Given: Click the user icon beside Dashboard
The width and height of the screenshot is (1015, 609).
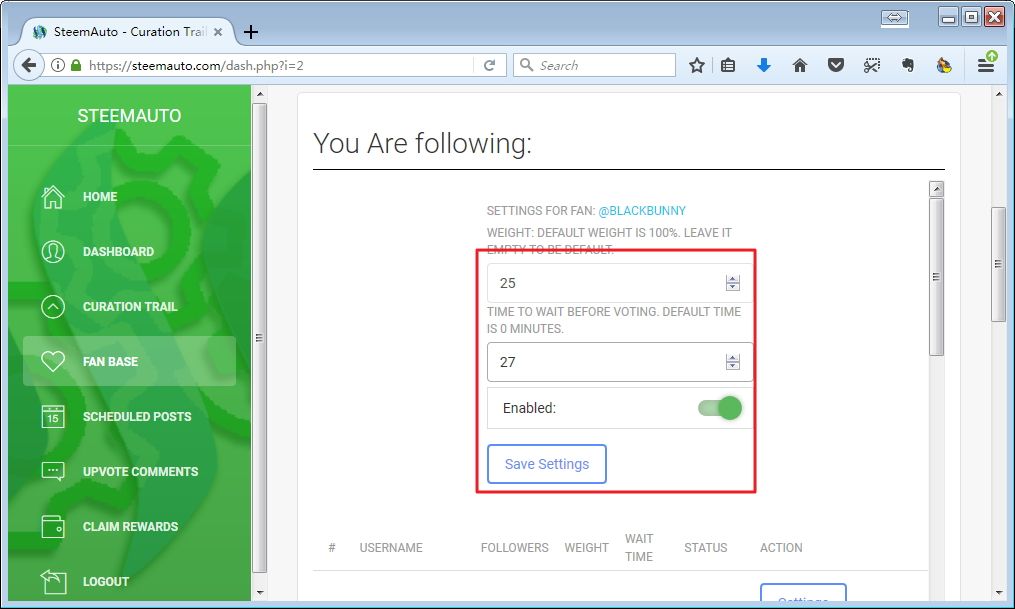Looking at the screenshot, I should pyautogui.click(x=53, y=252).
